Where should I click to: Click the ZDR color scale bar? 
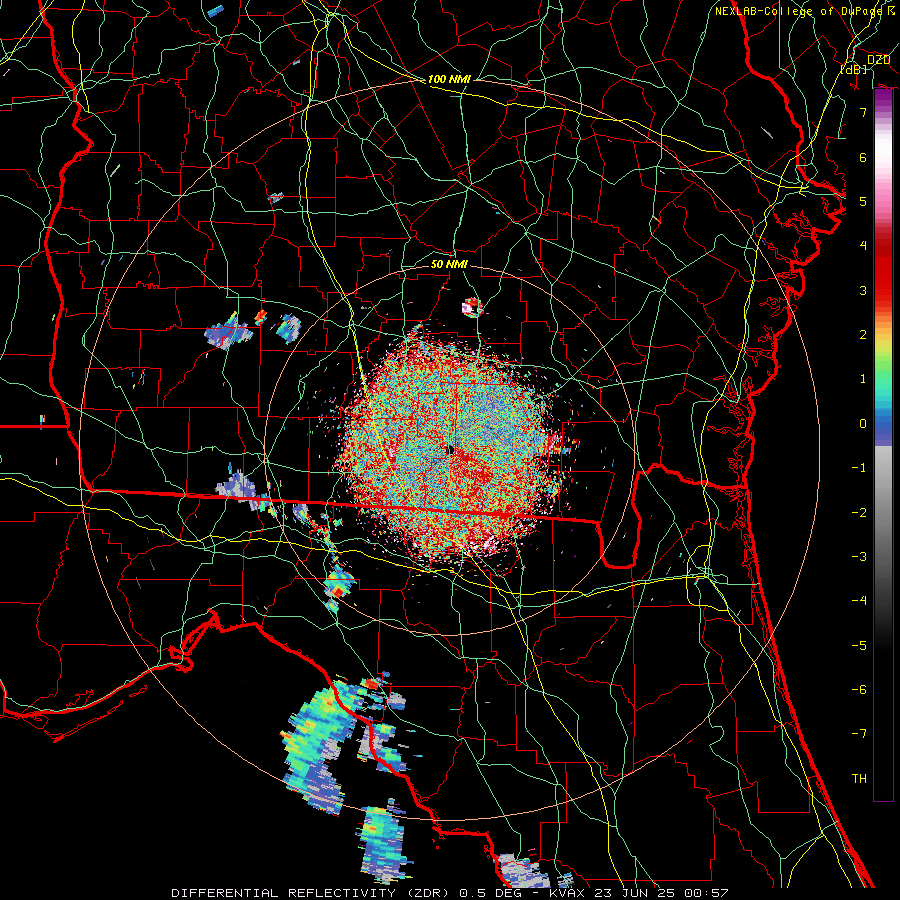883,445
